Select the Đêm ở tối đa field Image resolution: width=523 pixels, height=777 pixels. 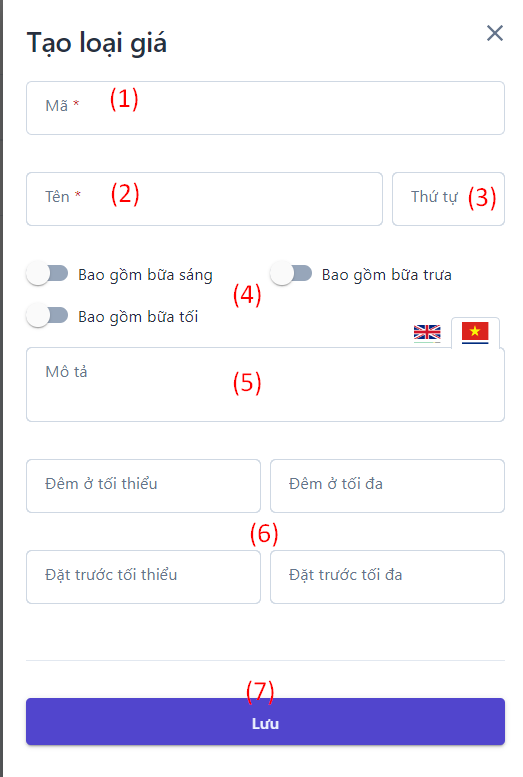[x=387, y=486]
